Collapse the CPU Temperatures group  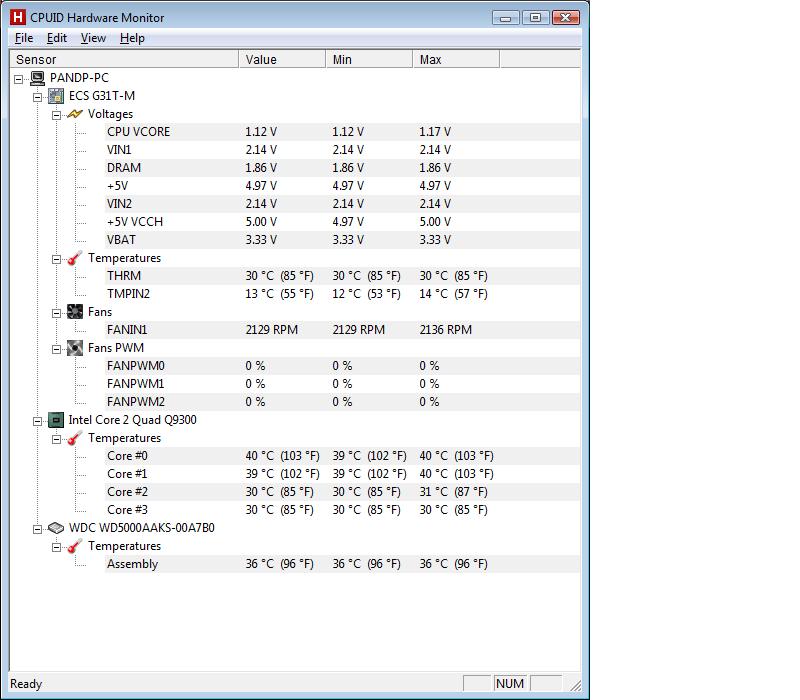[56, 439]
